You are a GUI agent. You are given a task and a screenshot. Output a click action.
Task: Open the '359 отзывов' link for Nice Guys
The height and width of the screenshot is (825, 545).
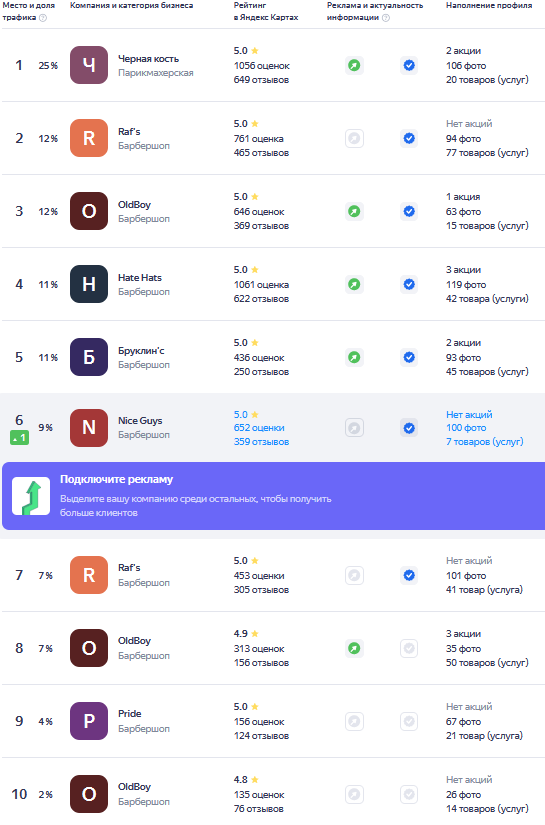pos(261,442)
